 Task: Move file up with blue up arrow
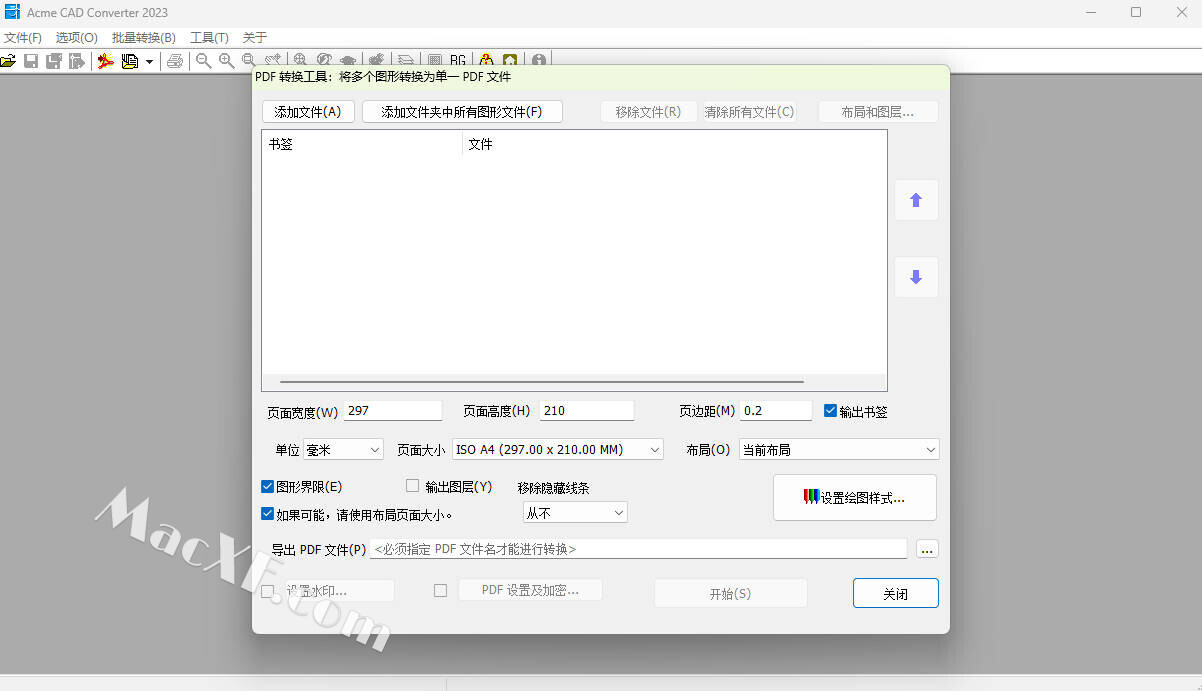(x=915, y=200)
